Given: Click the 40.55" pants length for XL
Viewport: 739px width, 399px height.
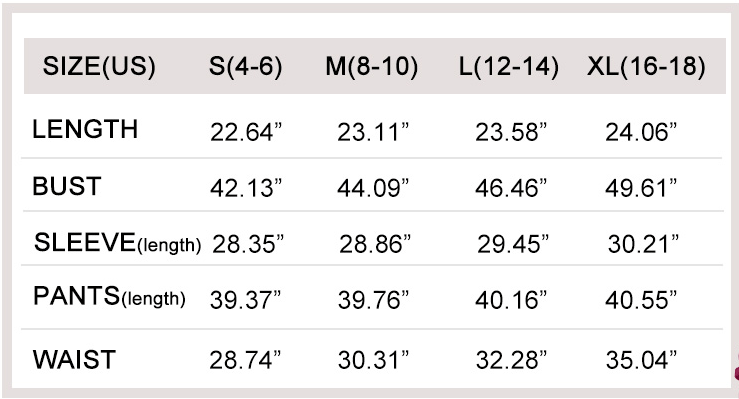Looking at the screenshot, I should click(641, 300).
